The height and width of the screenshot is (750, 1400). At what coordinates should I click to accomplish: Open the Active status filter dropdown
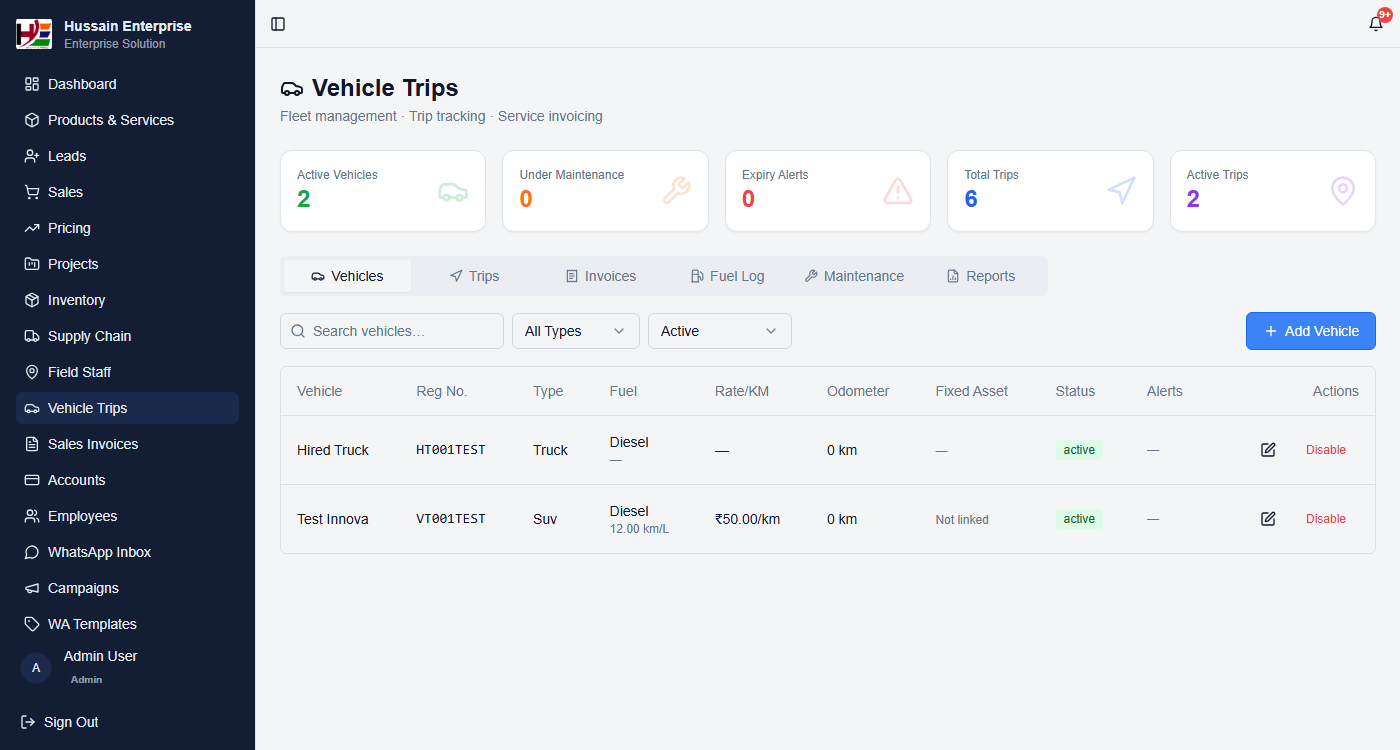pyautogui.click(x=720, y=331)
